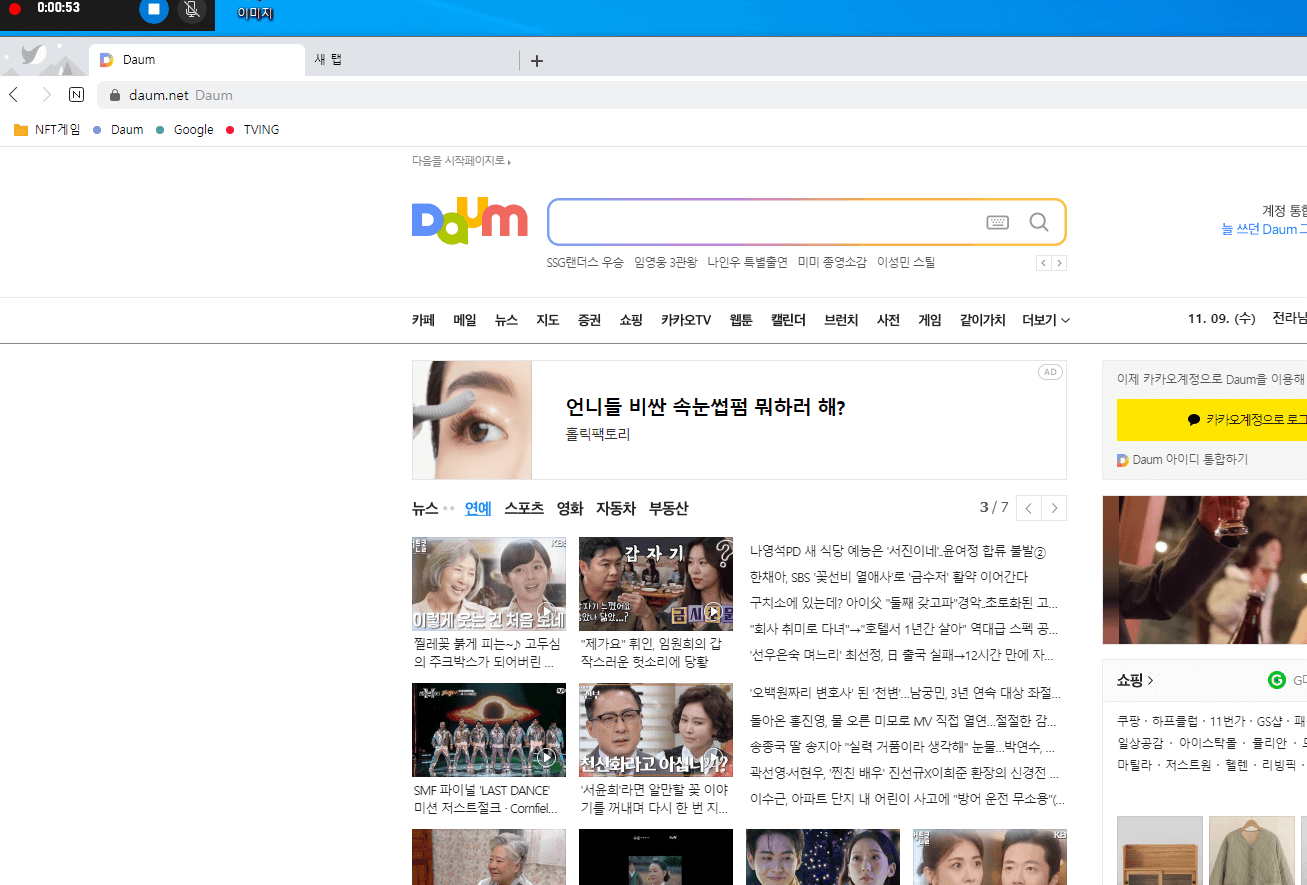Click the eyelash perm ad banner
Image resolution: width=1307 pixels, height=885 pixels.
tap(739, 420)
